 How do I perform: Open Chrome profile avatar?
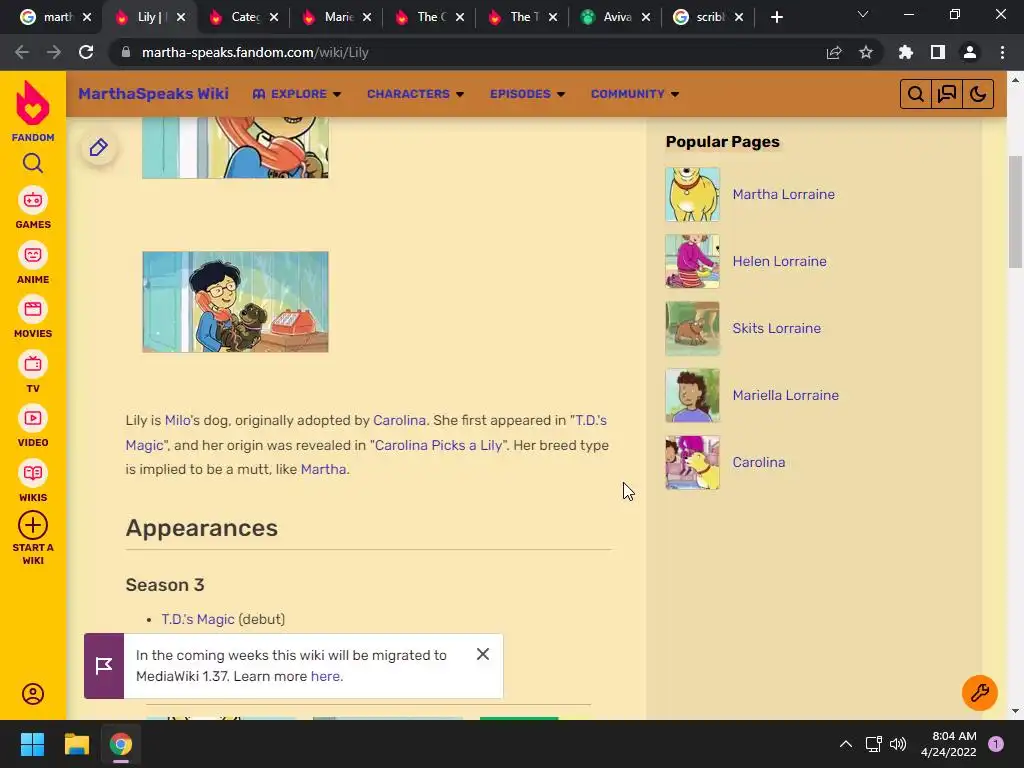[970, 52]
